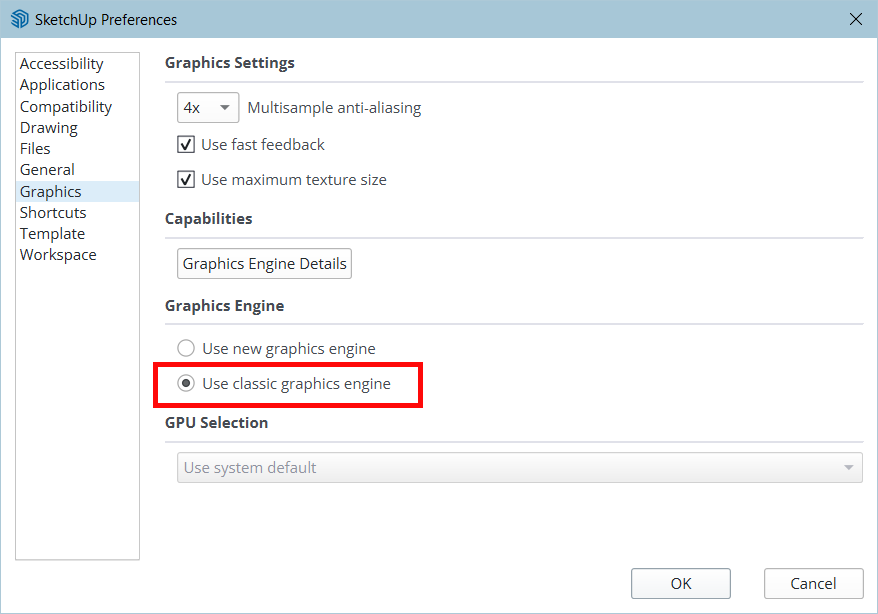Open the Files preferences section
The height and width of the screenshot is (614, 878).
tap(35, 149)
